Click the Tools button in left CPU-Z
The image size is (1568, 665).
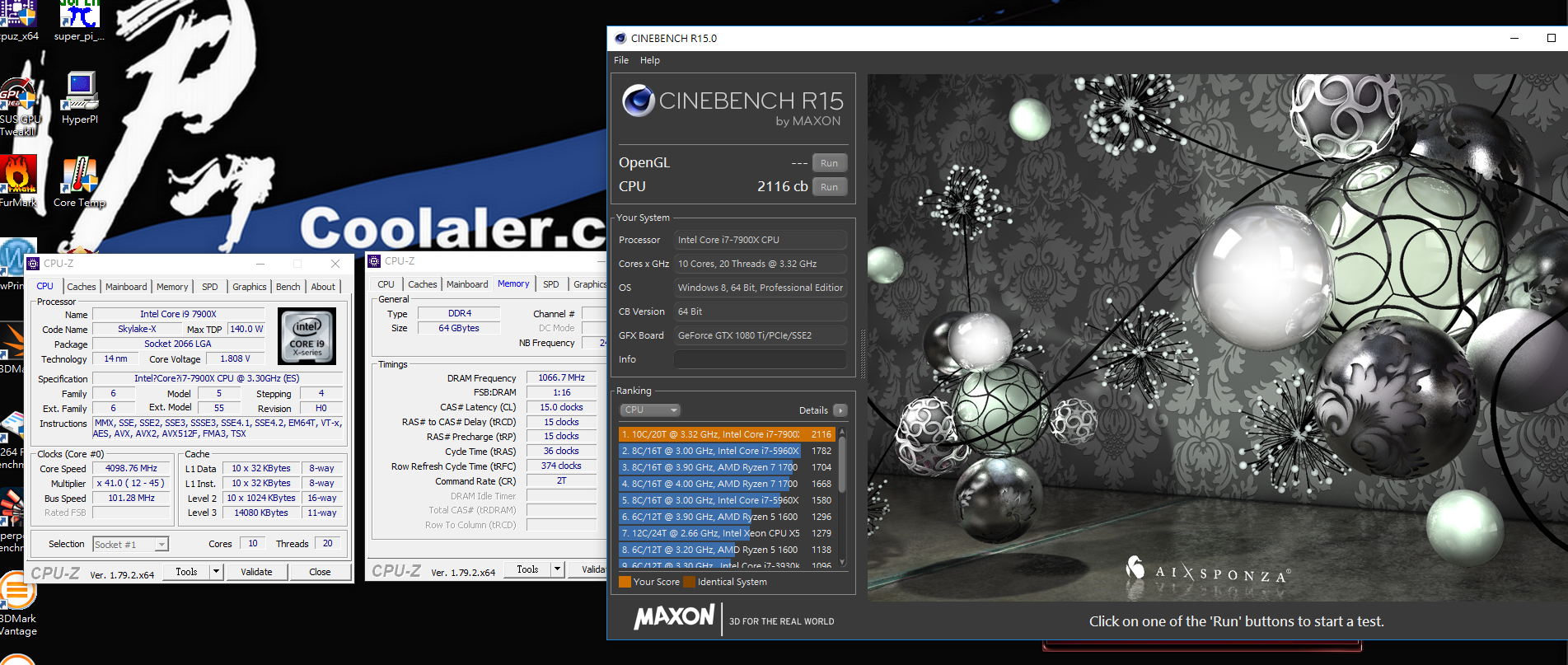(186, 572)
